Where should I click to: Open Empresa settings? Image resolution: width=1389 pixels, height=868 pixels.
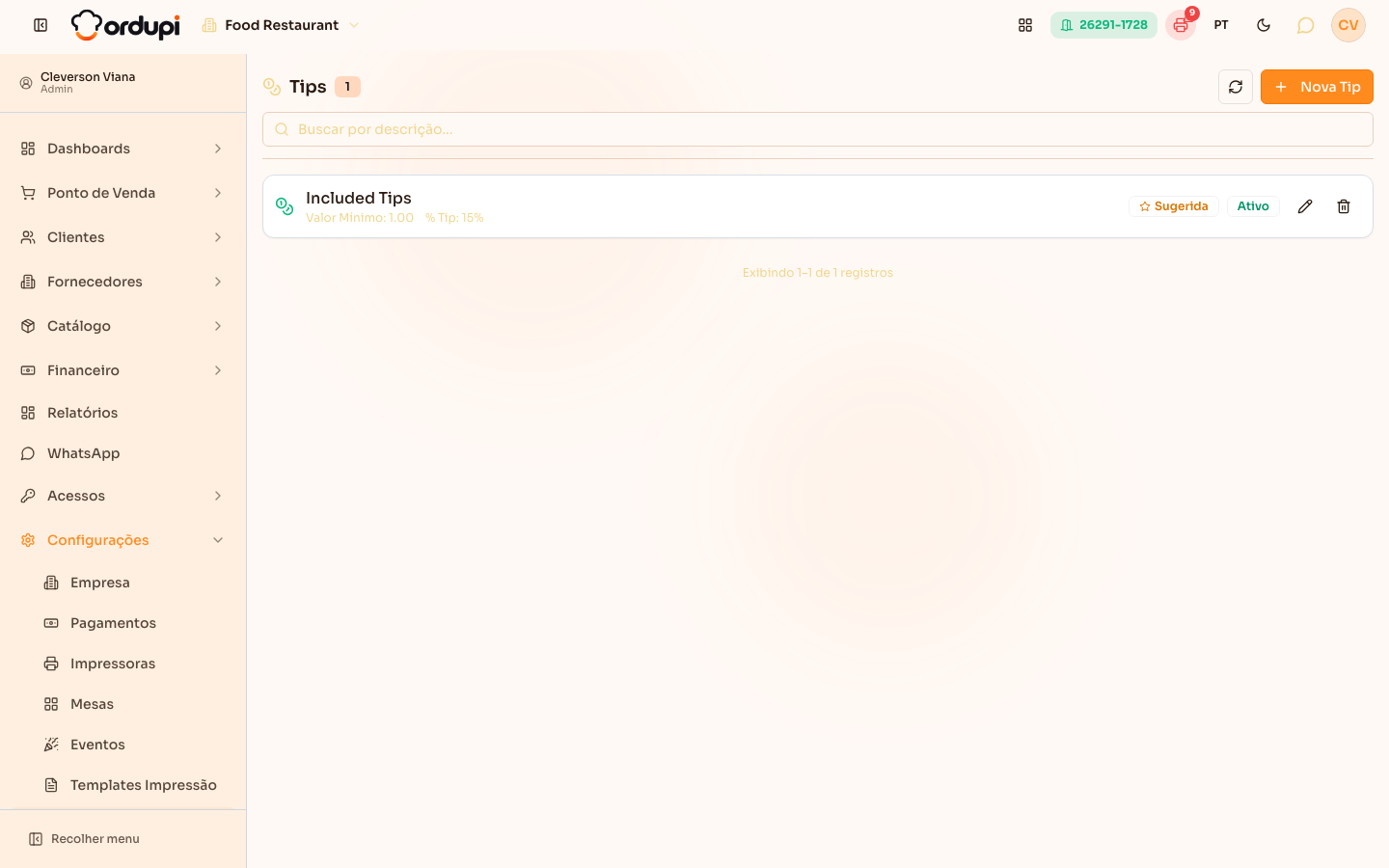coord(135,583)
